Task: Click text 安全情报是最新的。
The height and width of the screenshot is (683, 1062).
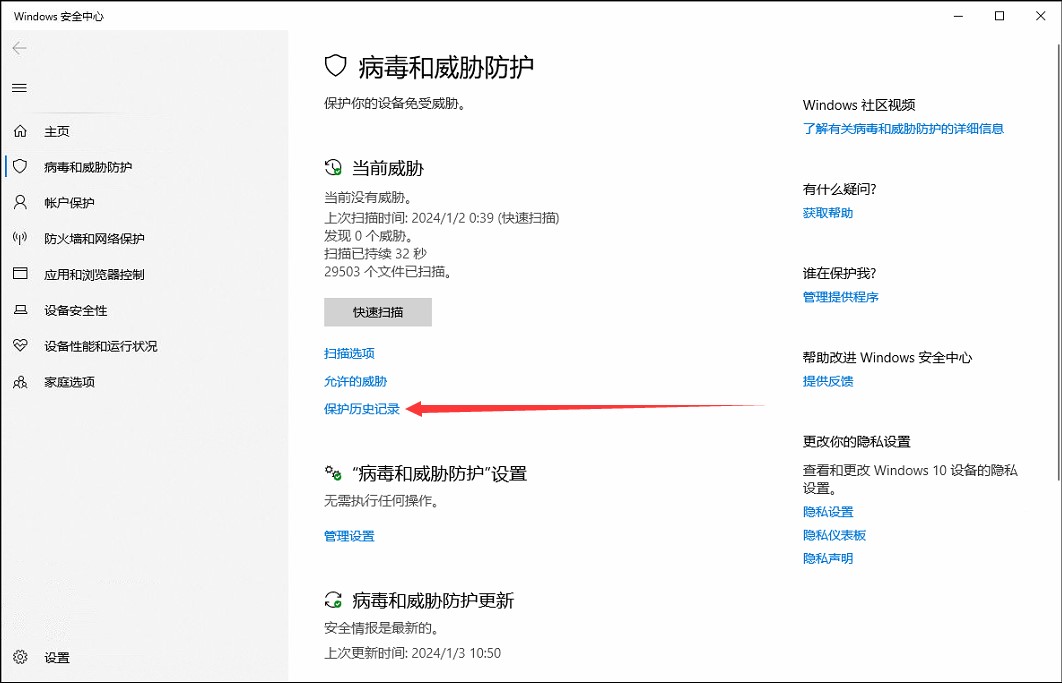Action: 381,628
